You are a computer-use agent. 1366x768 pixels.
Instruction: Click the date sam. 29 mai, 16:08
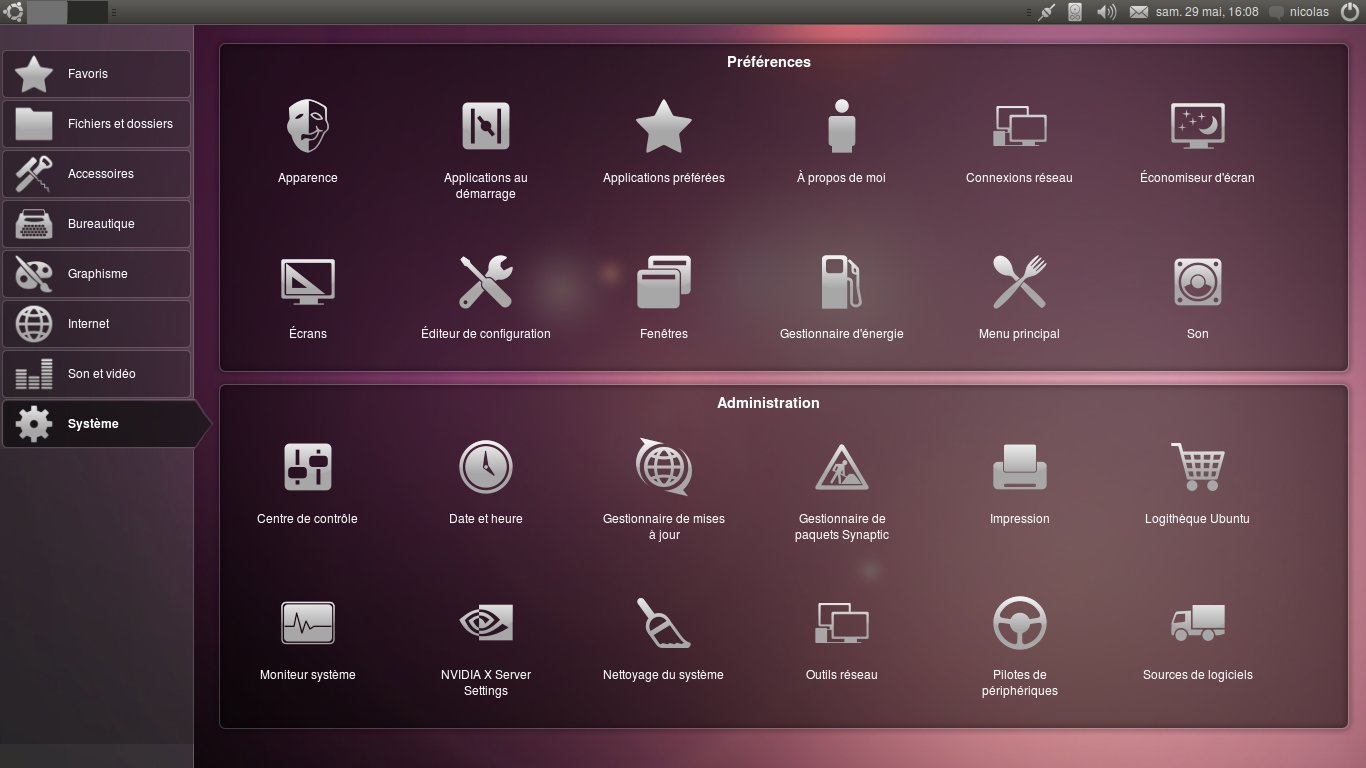pyautogui.click(x=1207, y=12)
